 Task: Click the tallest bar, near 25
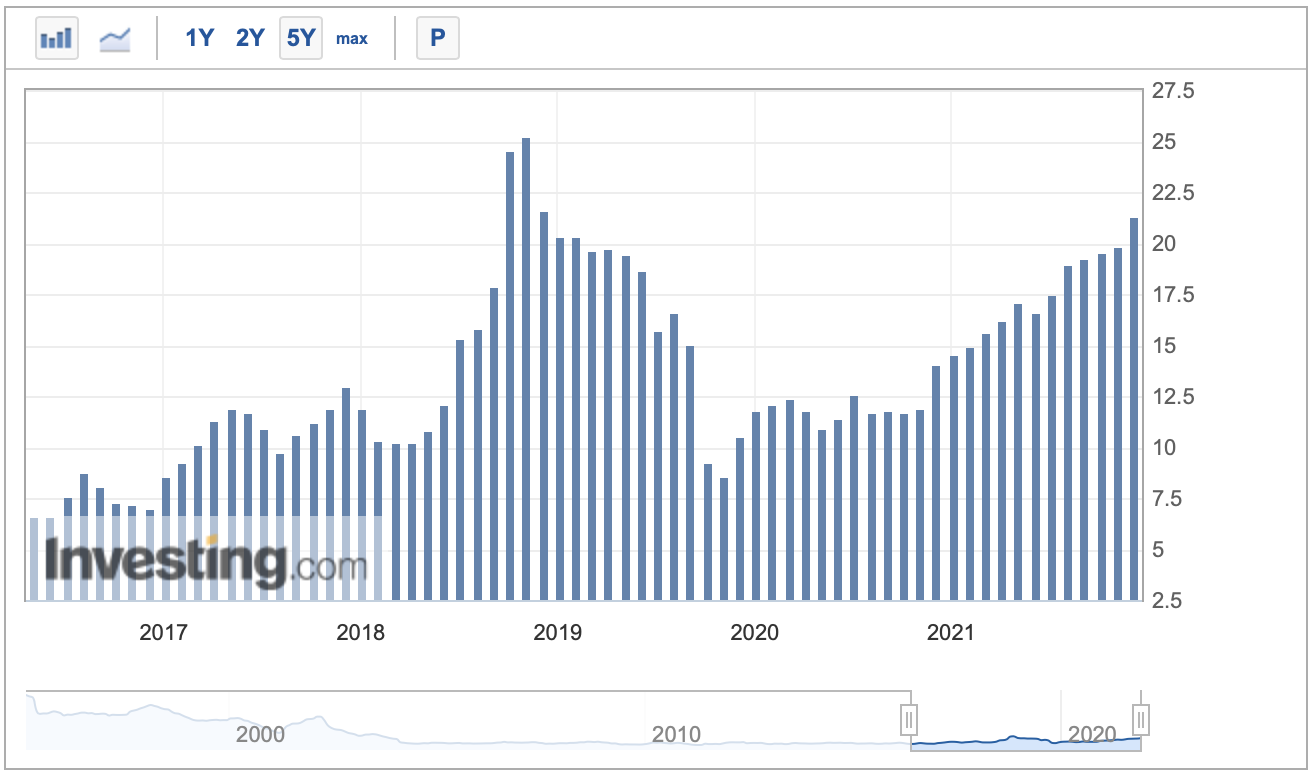click(526, 369)
